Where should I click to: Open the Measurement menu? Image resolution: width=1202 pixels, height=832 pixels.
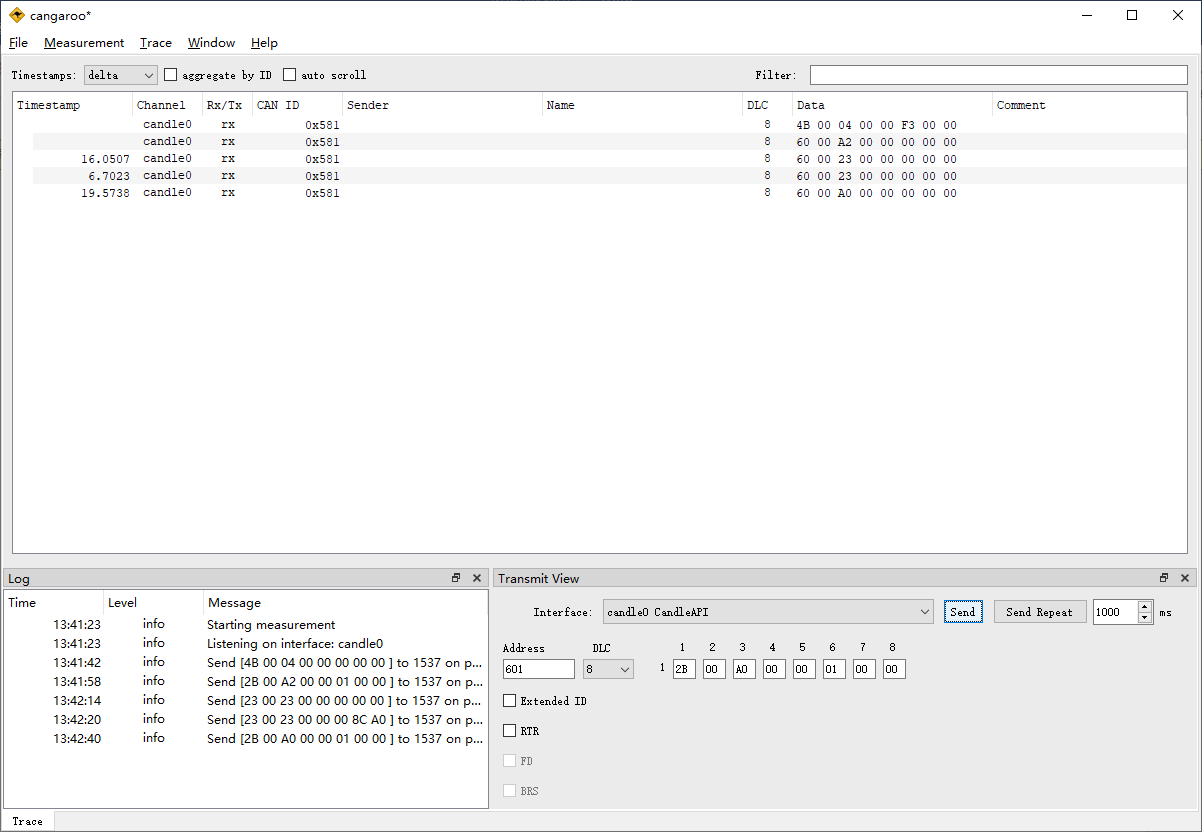point(84,43)
